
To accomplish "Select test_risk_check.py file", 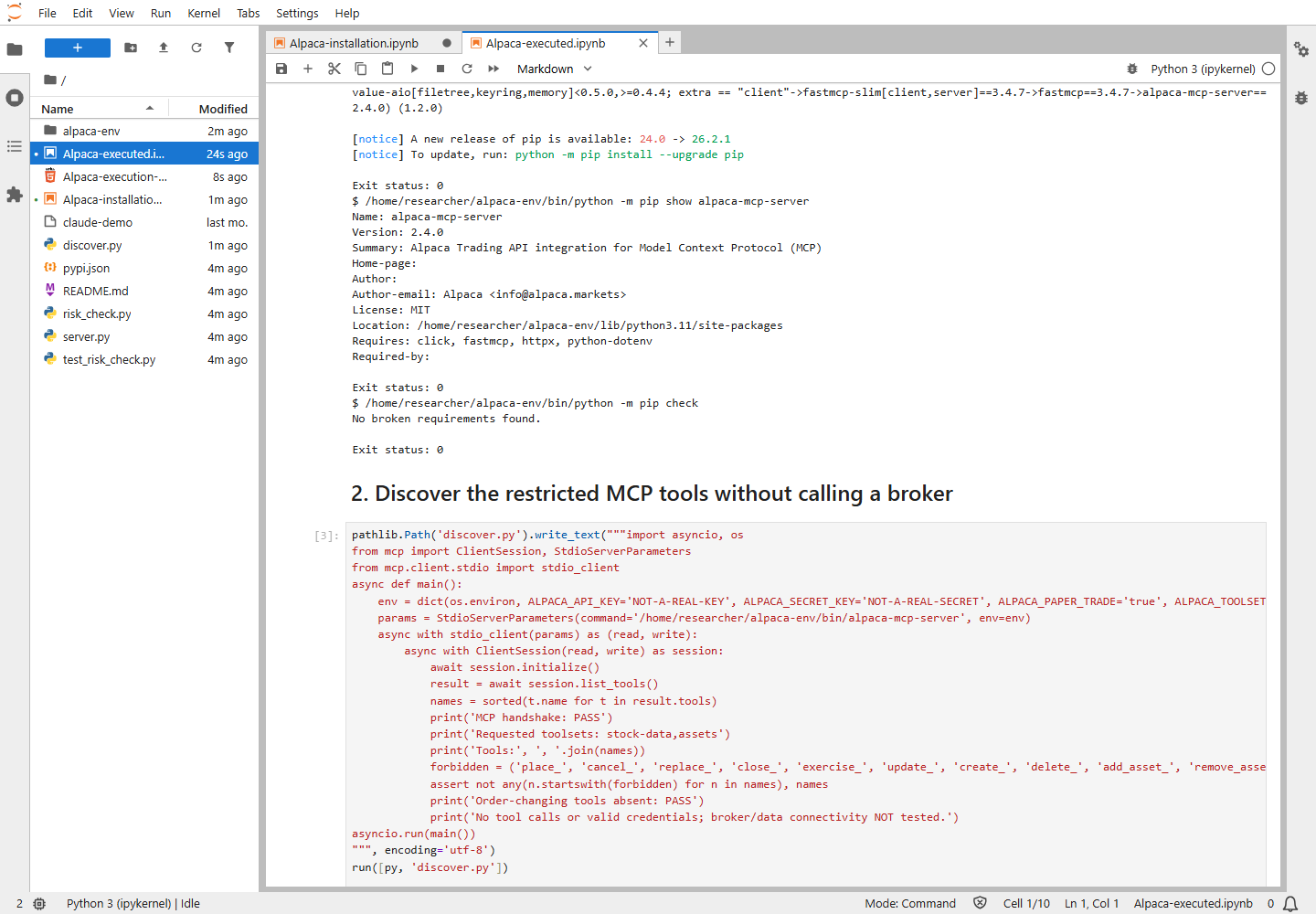I will pos(144,359).
